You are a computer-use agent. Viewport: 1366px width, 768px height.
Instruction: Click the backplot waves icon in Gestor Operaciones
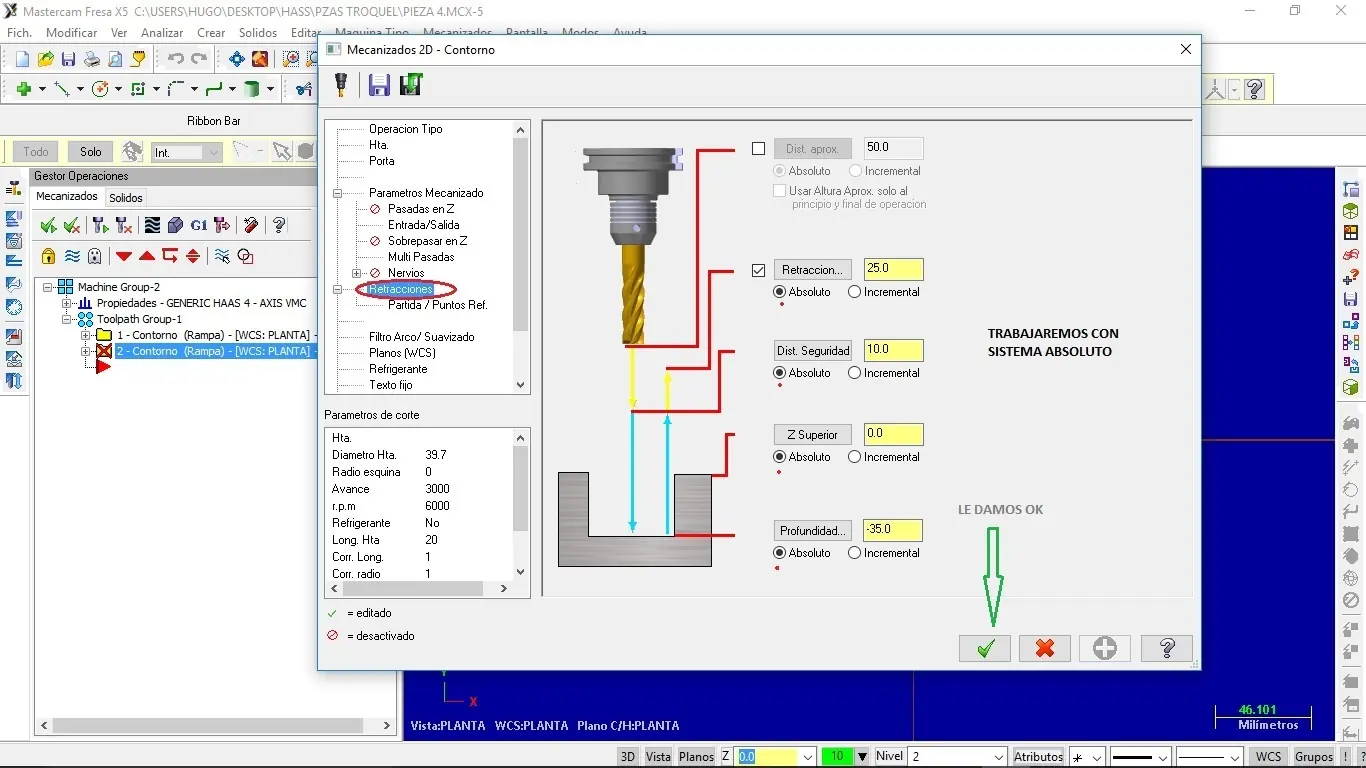point(152,226)
